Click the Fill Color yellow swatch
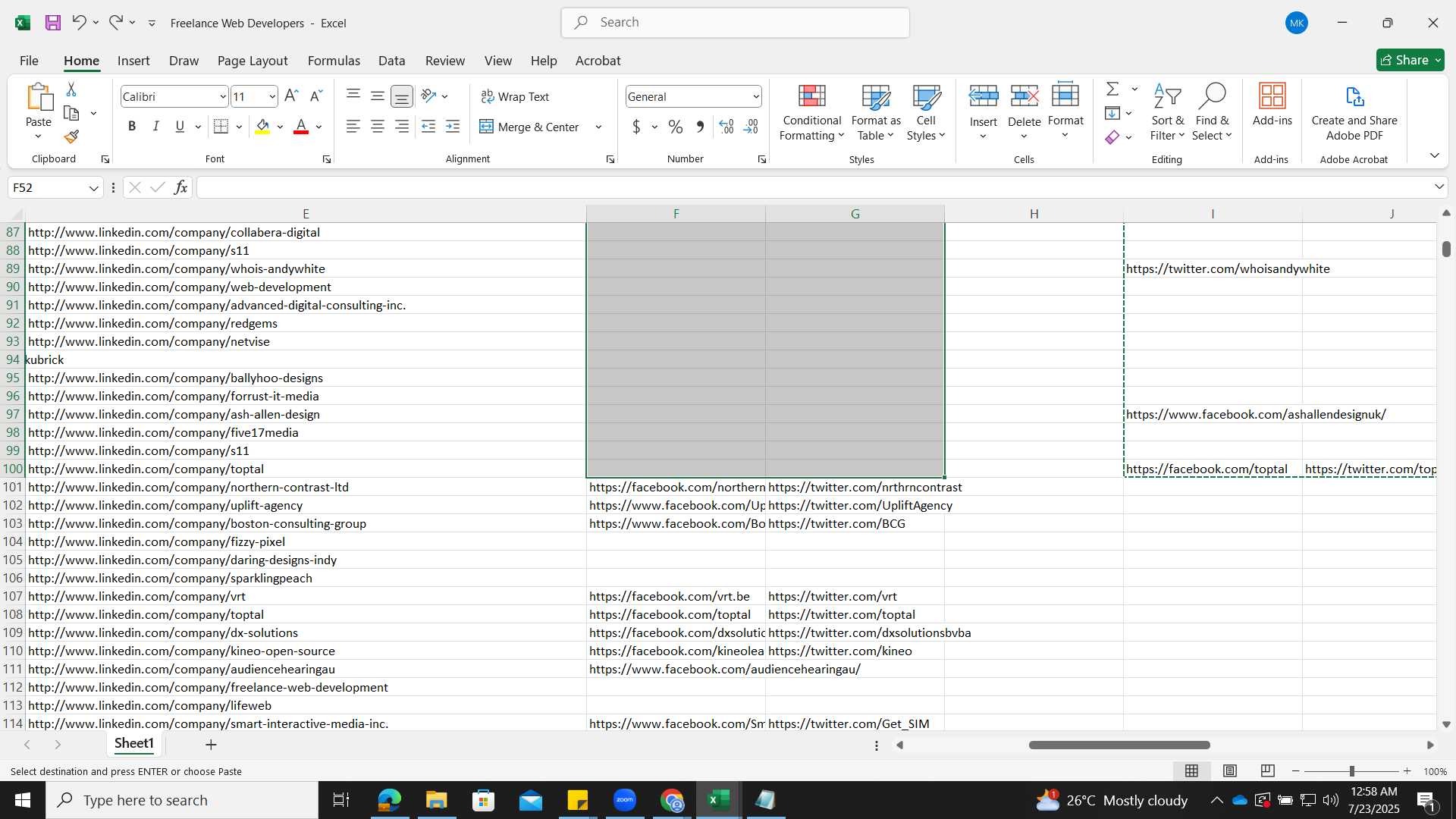This screenshot has height=819, width=1456. click(262, 127)
